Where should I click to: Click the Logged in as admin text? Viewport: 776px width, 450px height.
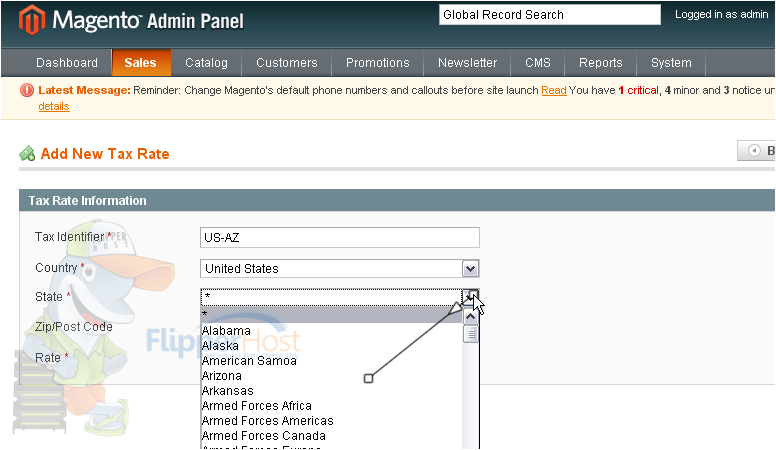[722, 14]
